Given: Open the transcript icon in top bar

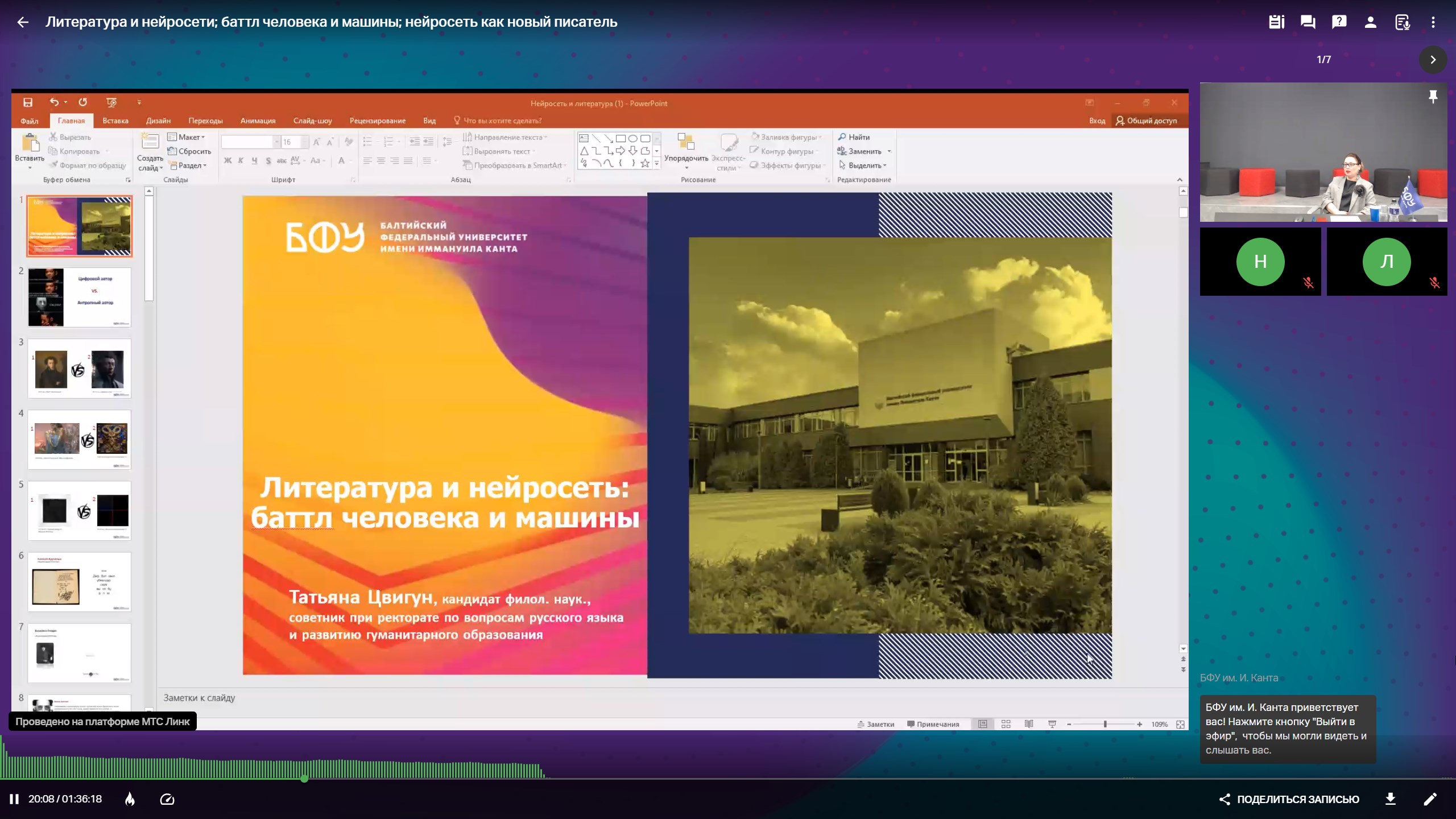Looking at the screenshot, I should click(1402, 22).
